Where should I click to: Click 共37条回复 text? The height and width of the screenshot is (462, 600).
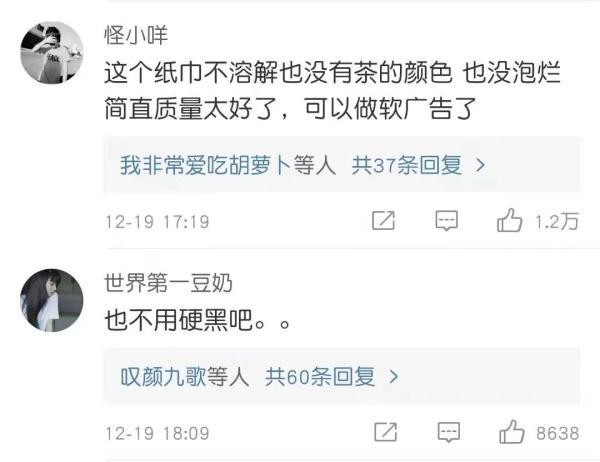[x=406, y=165]
